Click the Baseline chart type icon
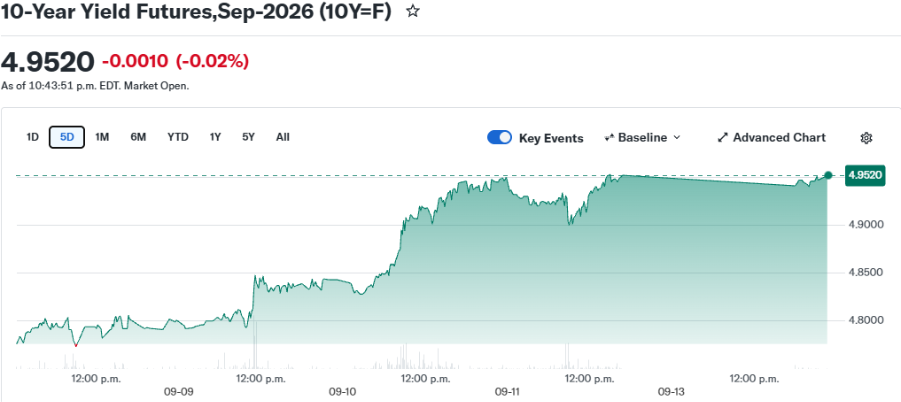The image size is (901, 402). click(609, 138)
